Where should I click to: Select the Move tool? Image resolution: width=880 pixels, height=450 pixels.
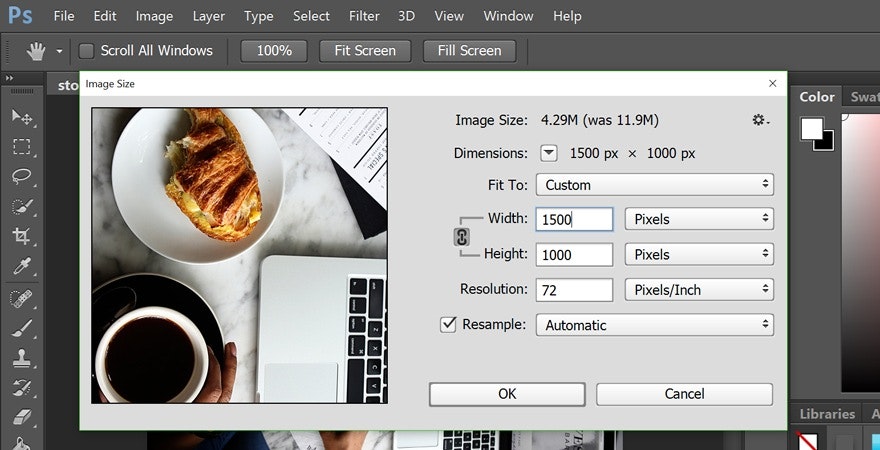(x=21, y=117)
